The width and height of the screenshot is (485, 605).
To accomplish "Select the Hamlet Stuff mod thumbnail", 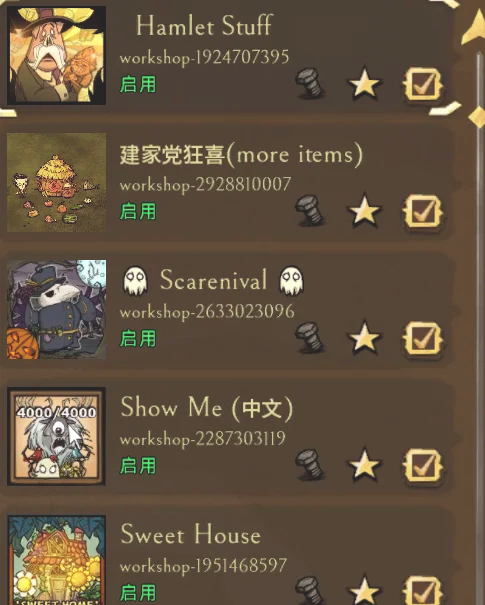I will coord(56,55).
